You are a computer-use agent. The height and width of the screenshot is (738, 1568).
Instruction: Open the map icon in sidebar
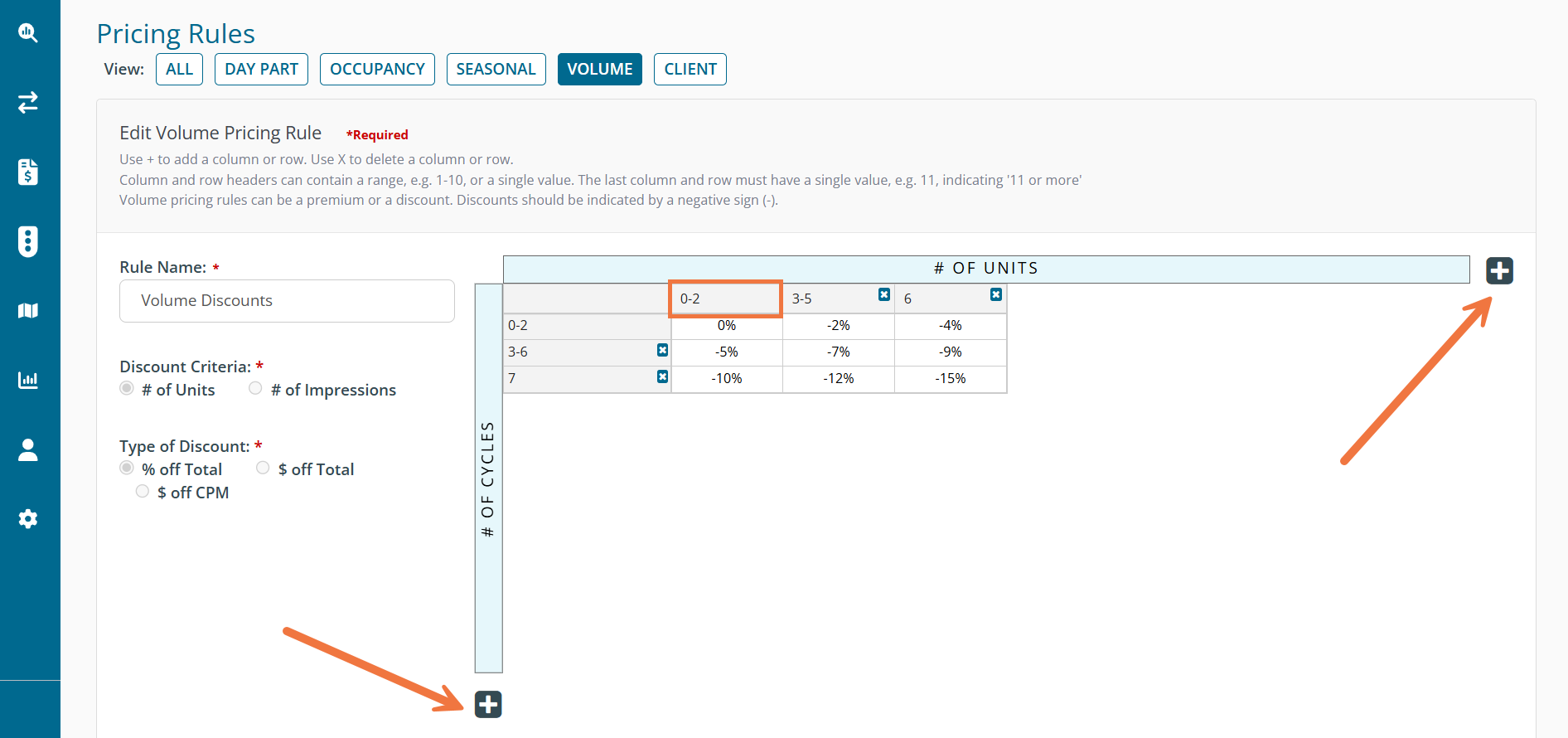(x=28, y=311)
